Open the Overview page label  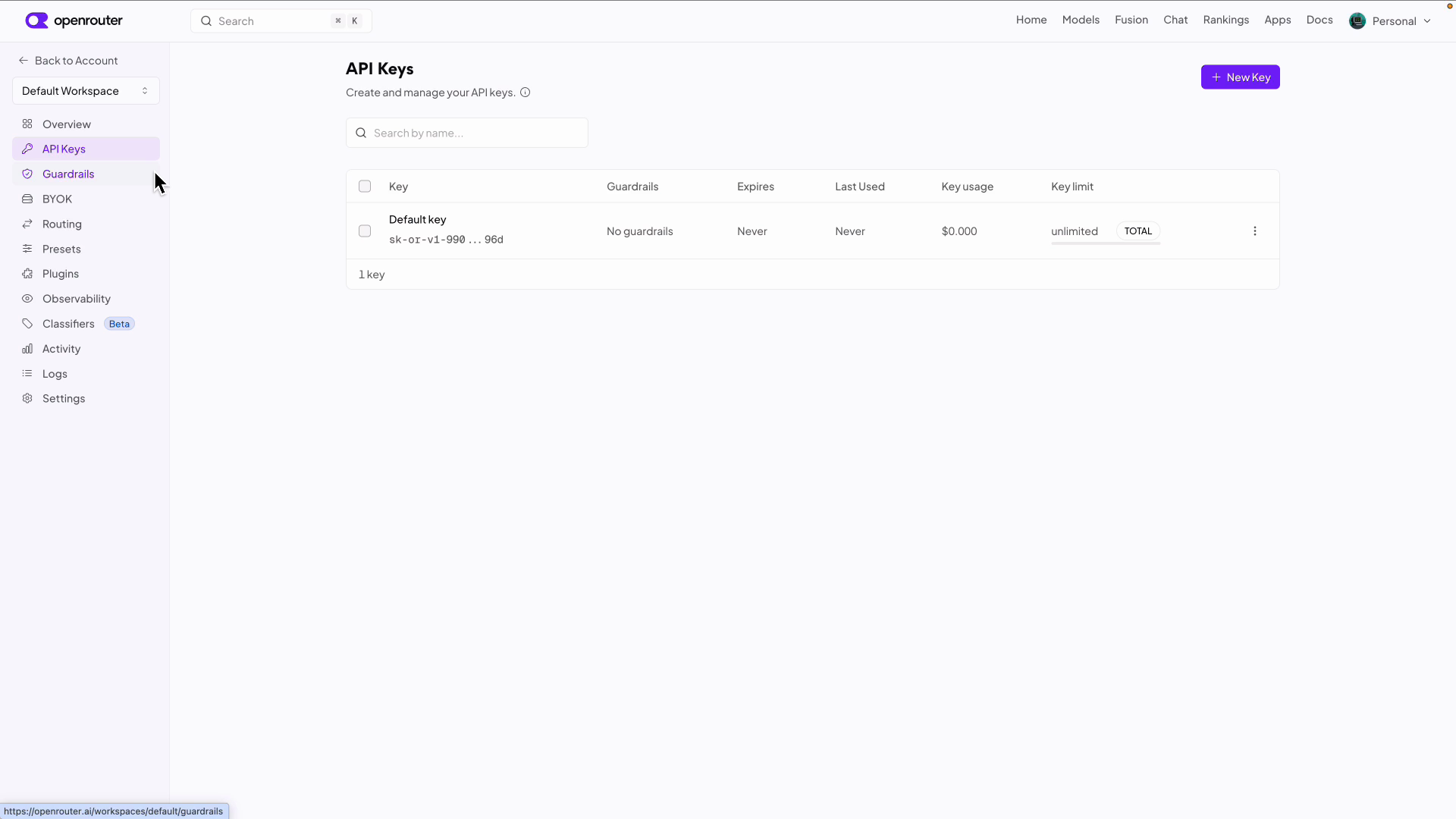[67, 124]
